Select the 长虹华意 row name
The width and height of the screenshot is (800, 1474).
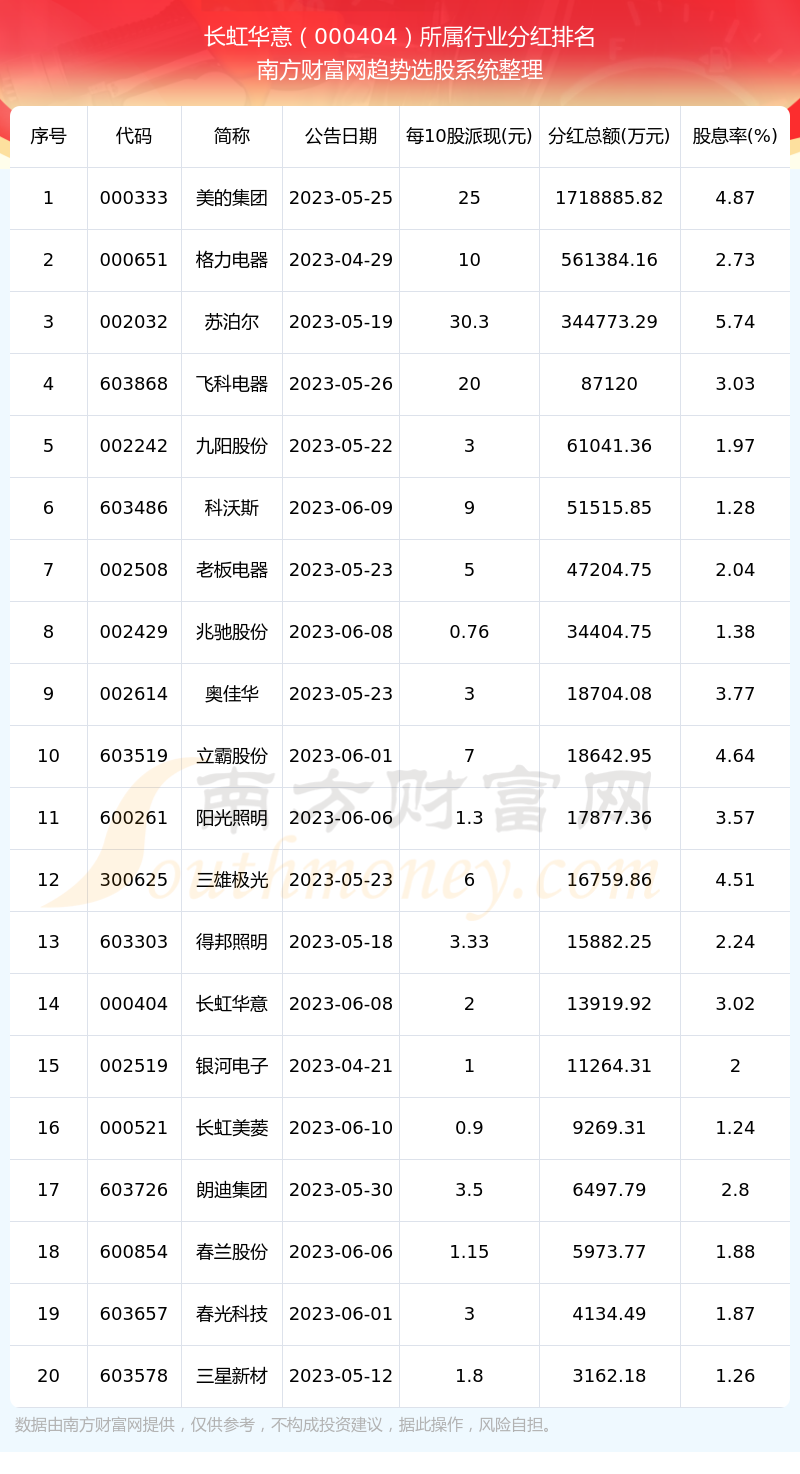coord(232,1004)
